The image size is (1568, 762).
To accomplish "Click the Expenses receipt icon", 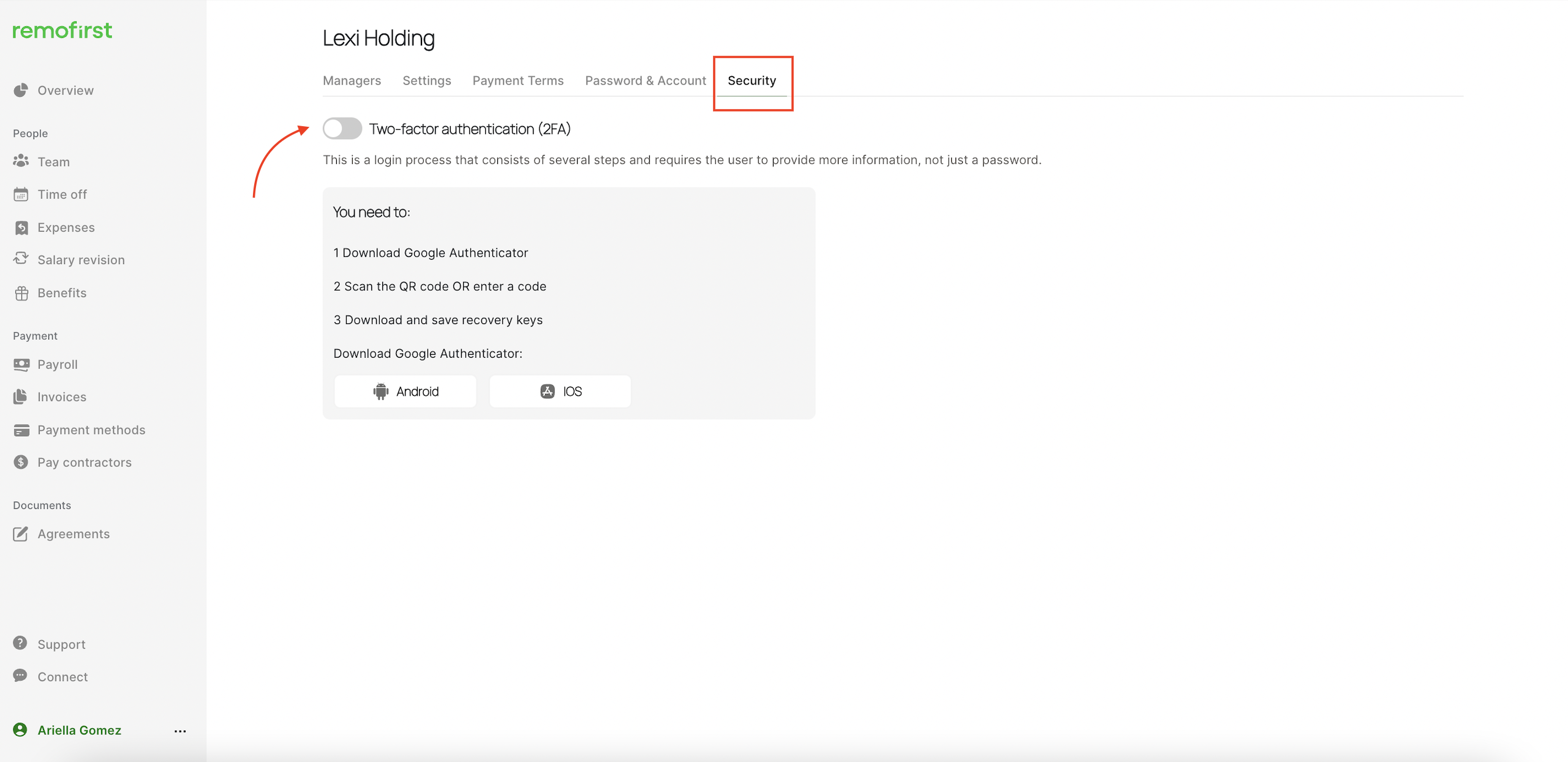I will [21, 227].
